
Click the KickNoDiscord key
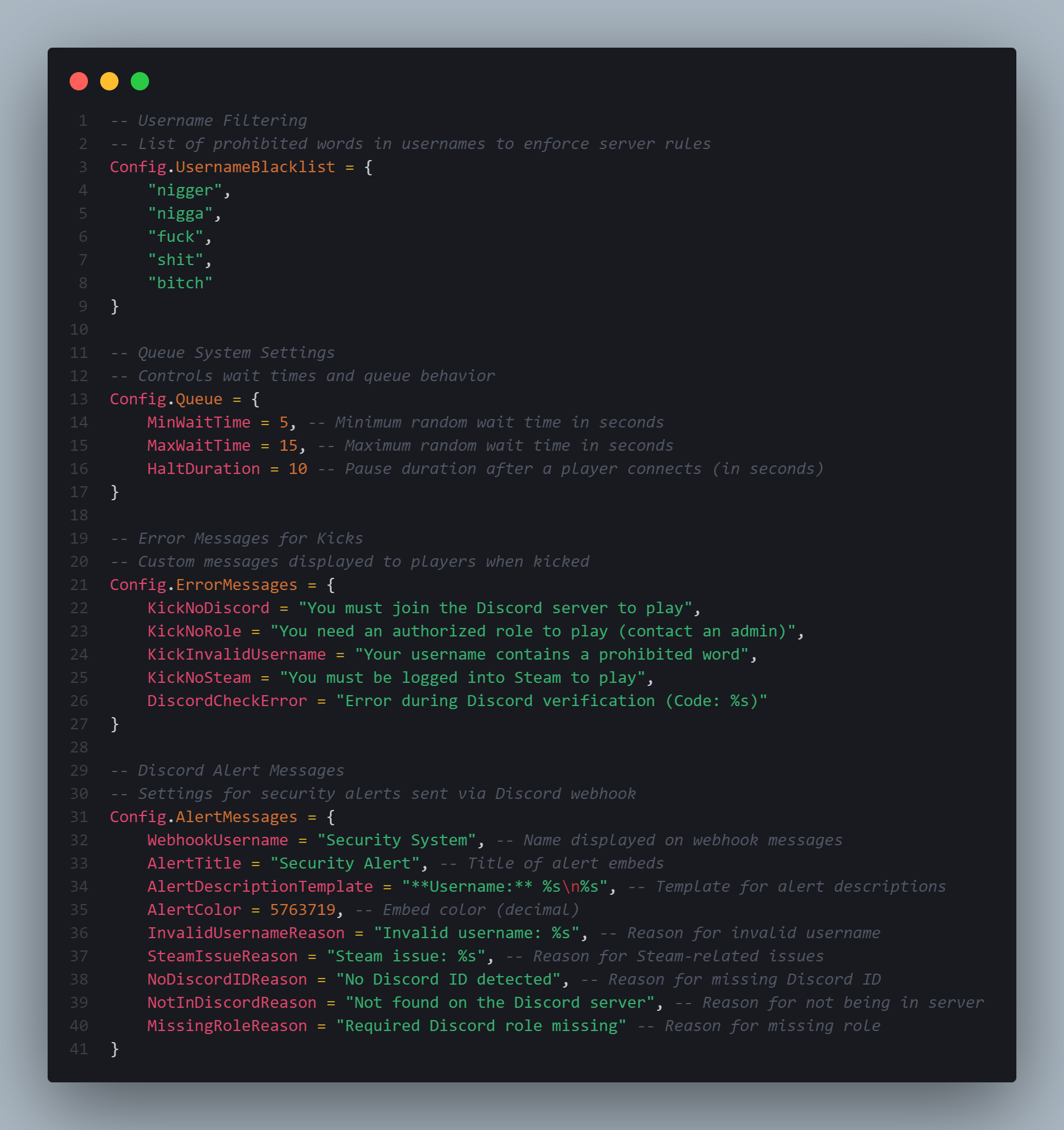pyautogui.click(x=208, y=608)
